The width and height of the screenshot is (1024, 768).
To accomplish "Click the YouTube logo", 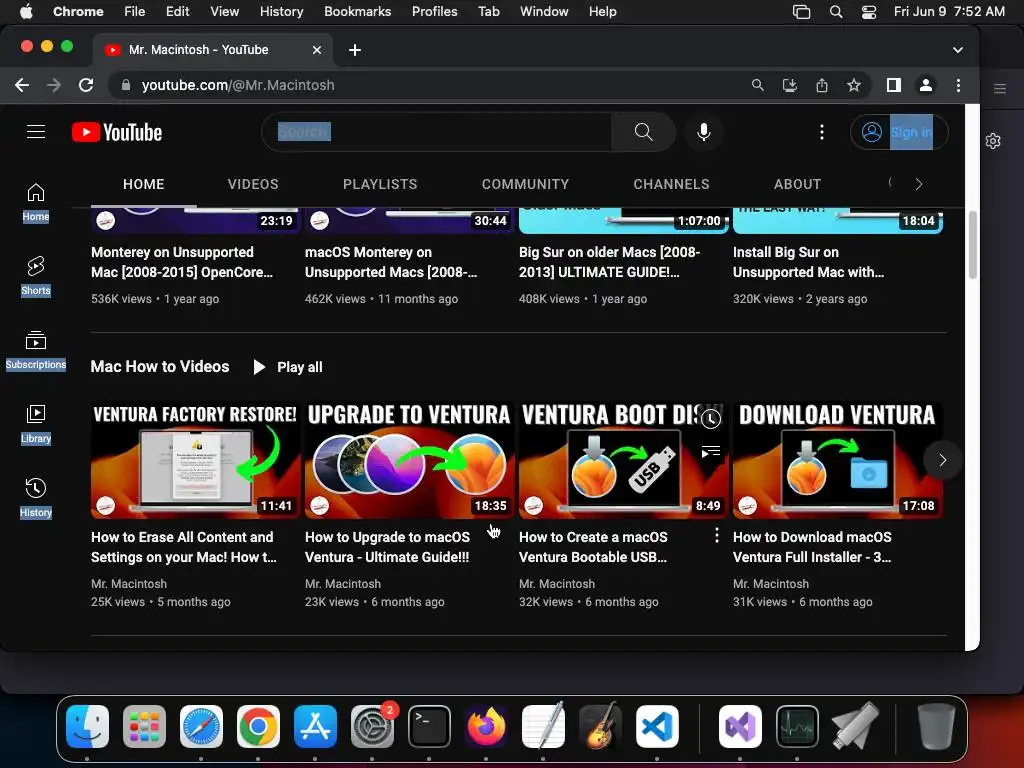I will pos(117,133).
